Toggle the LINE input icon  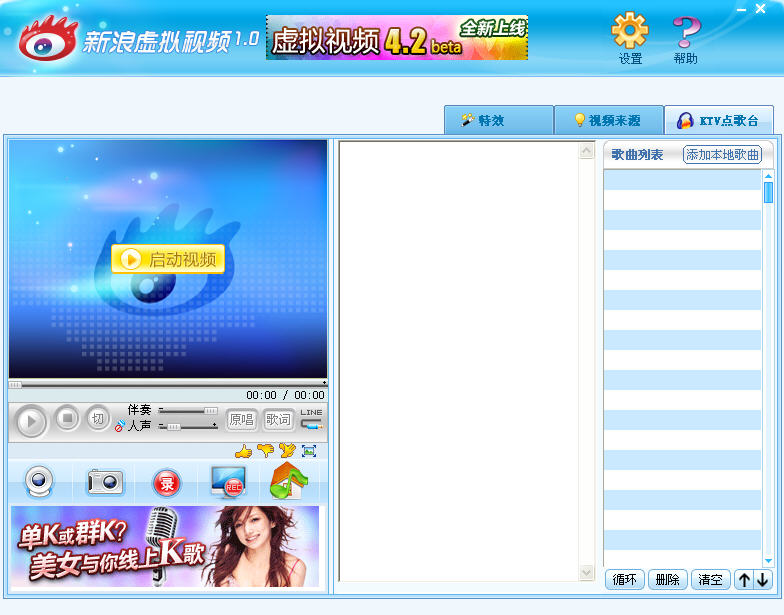coord(311,419)
